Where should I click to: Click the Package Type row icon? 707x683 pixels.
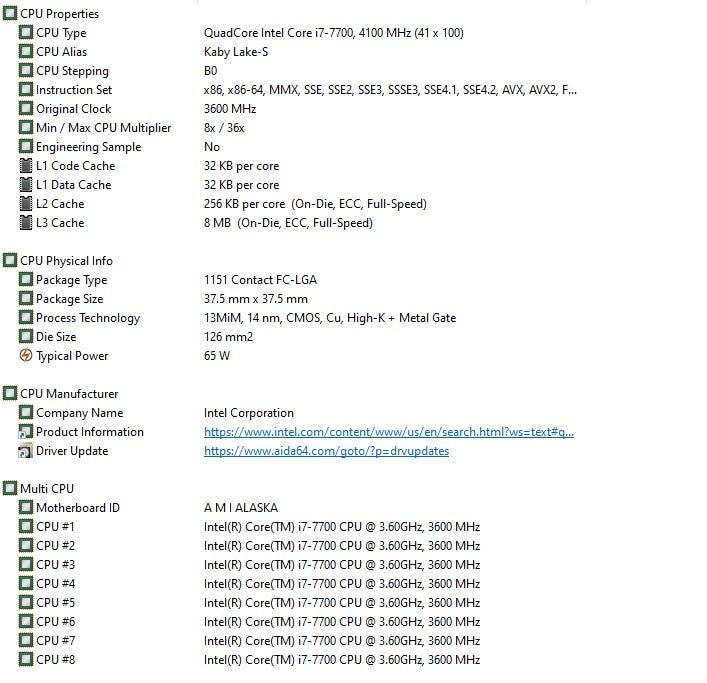pos(26,279)
